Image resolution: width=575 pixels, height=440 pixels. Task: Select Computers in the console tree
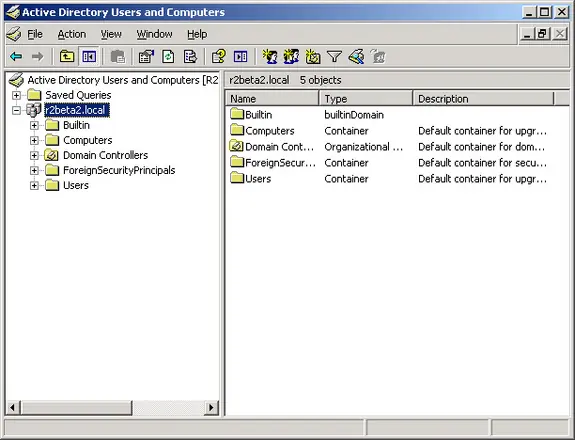tap(88, 140)
